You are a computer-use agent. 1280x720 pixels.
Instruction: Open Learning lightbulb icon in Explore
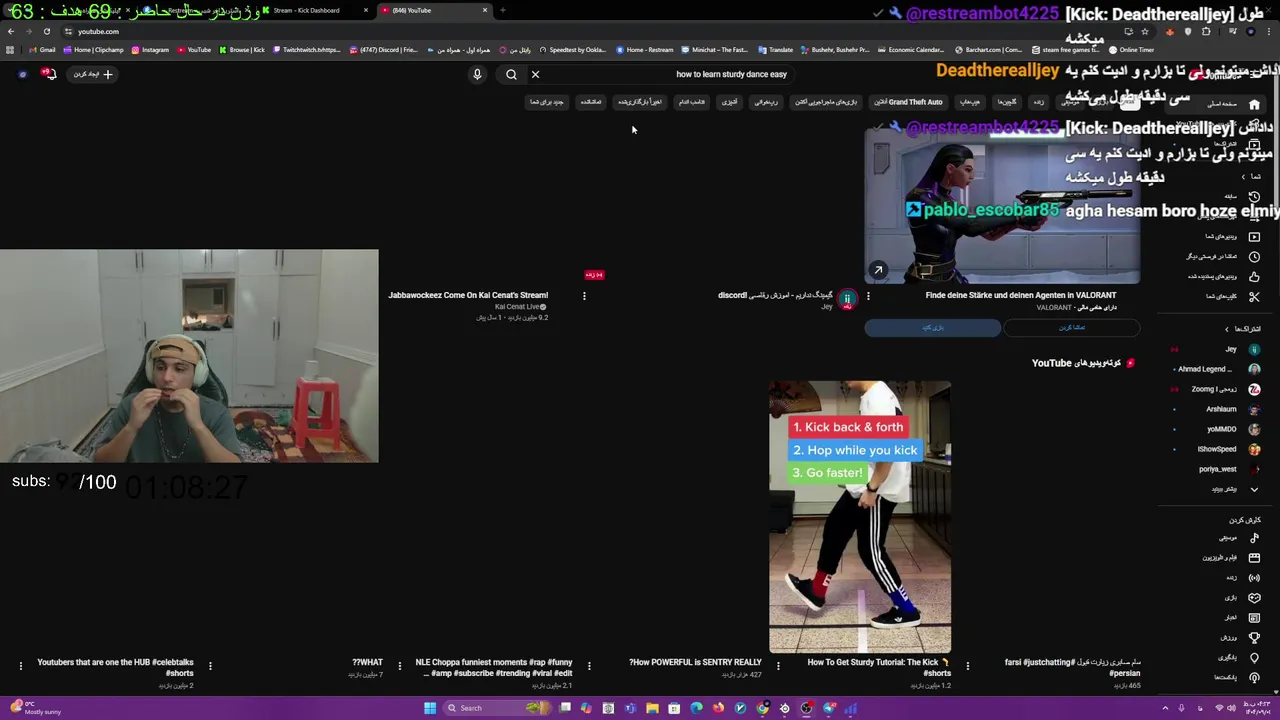[1254, 657]
